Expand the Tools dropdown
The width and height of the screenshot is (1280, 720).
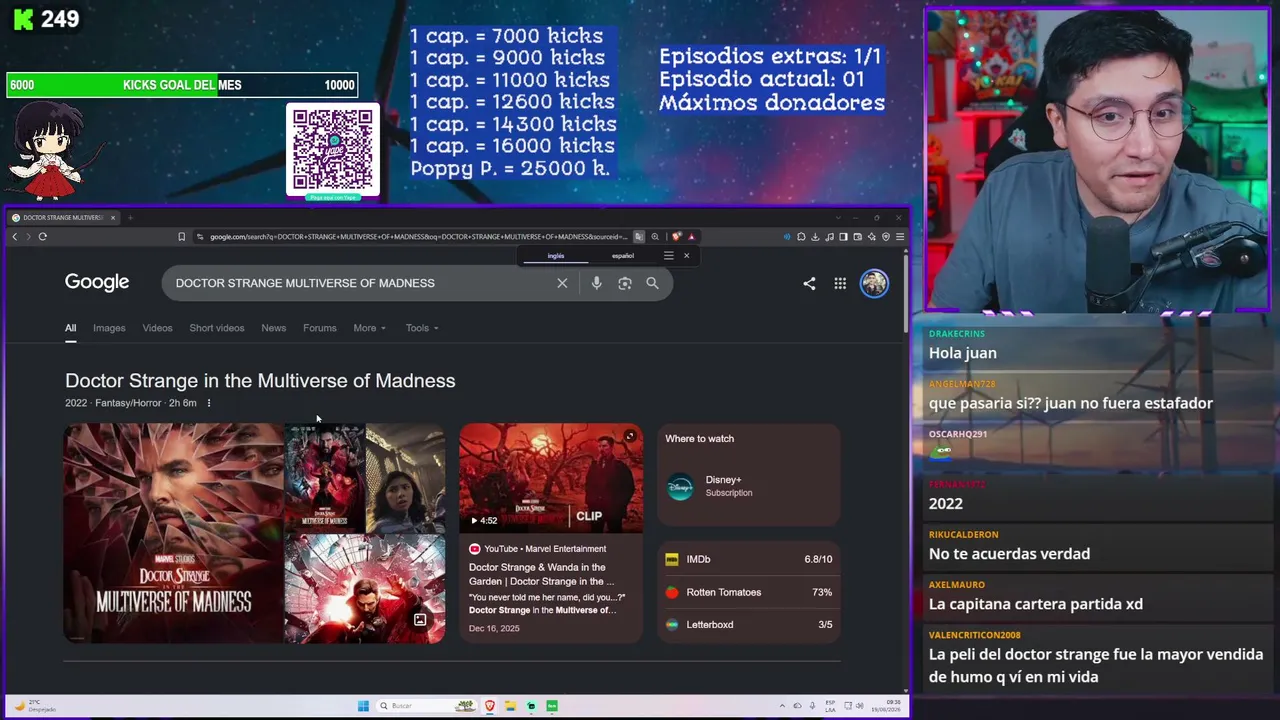422,328
